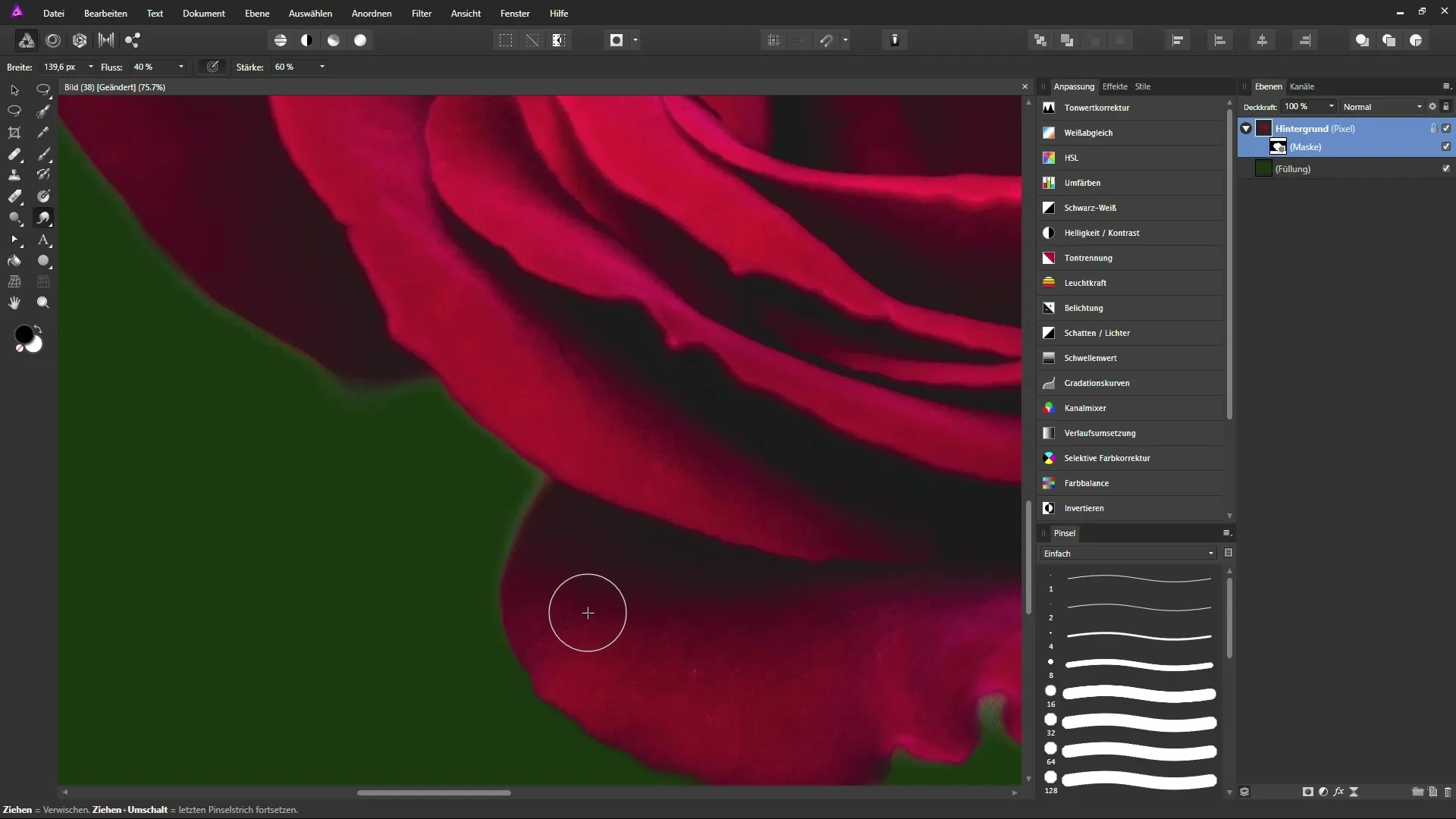Screen dimensions: 1456x819
Task: Toggle visibility of Maske layer
Action: (1446, 146)
